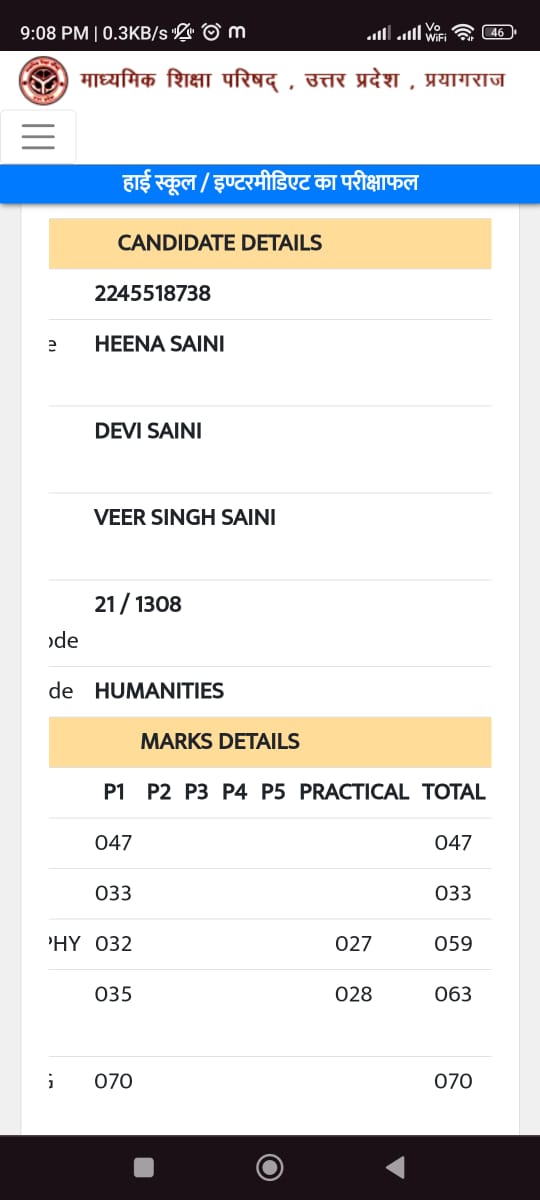
Task: Tap the HUMANITIES stream value
Action: (x=159, y=691)
